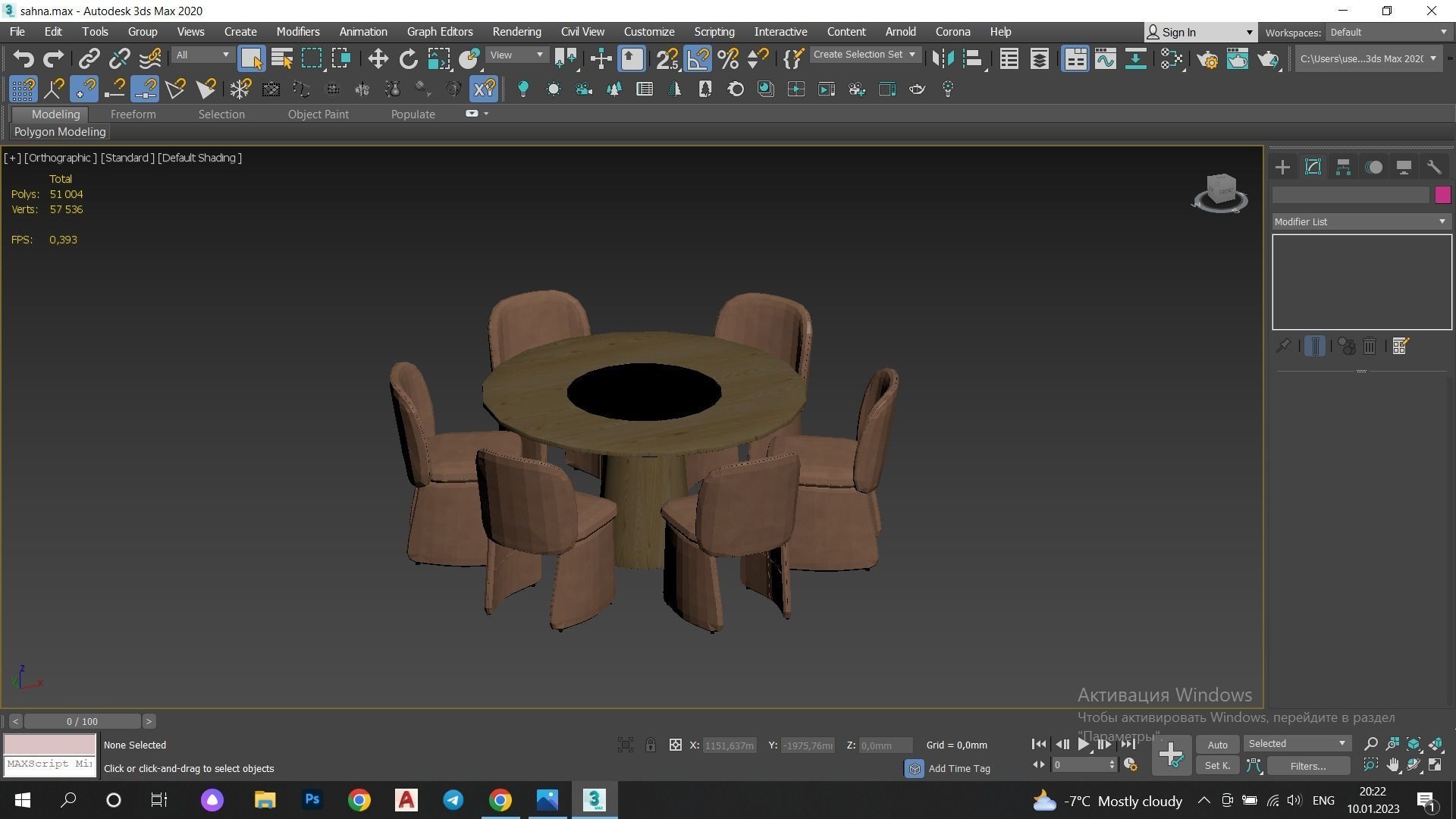The width and height of the screenshot is (1456, 819).
Task: Open the Display command panel tab
Action: pyautogui.click(x=1404, y=167)
